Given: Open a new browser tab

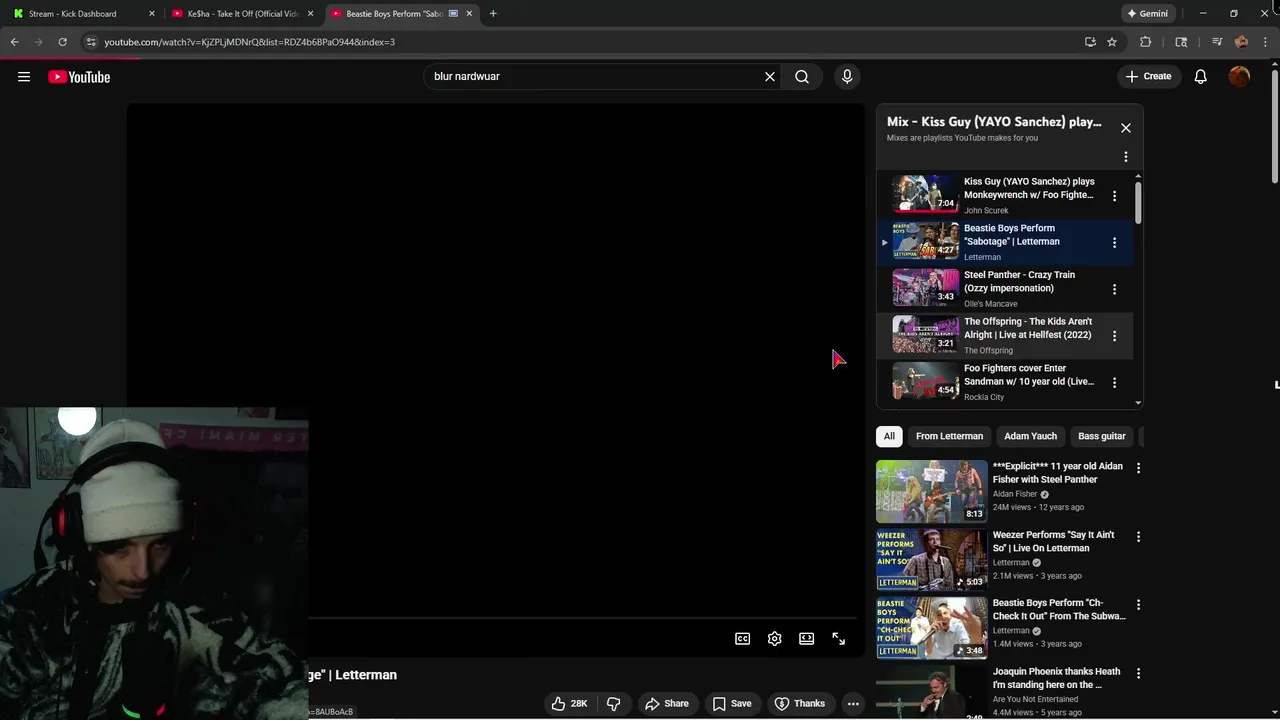Looking at the screenshot, I should [x=493, y=14].
